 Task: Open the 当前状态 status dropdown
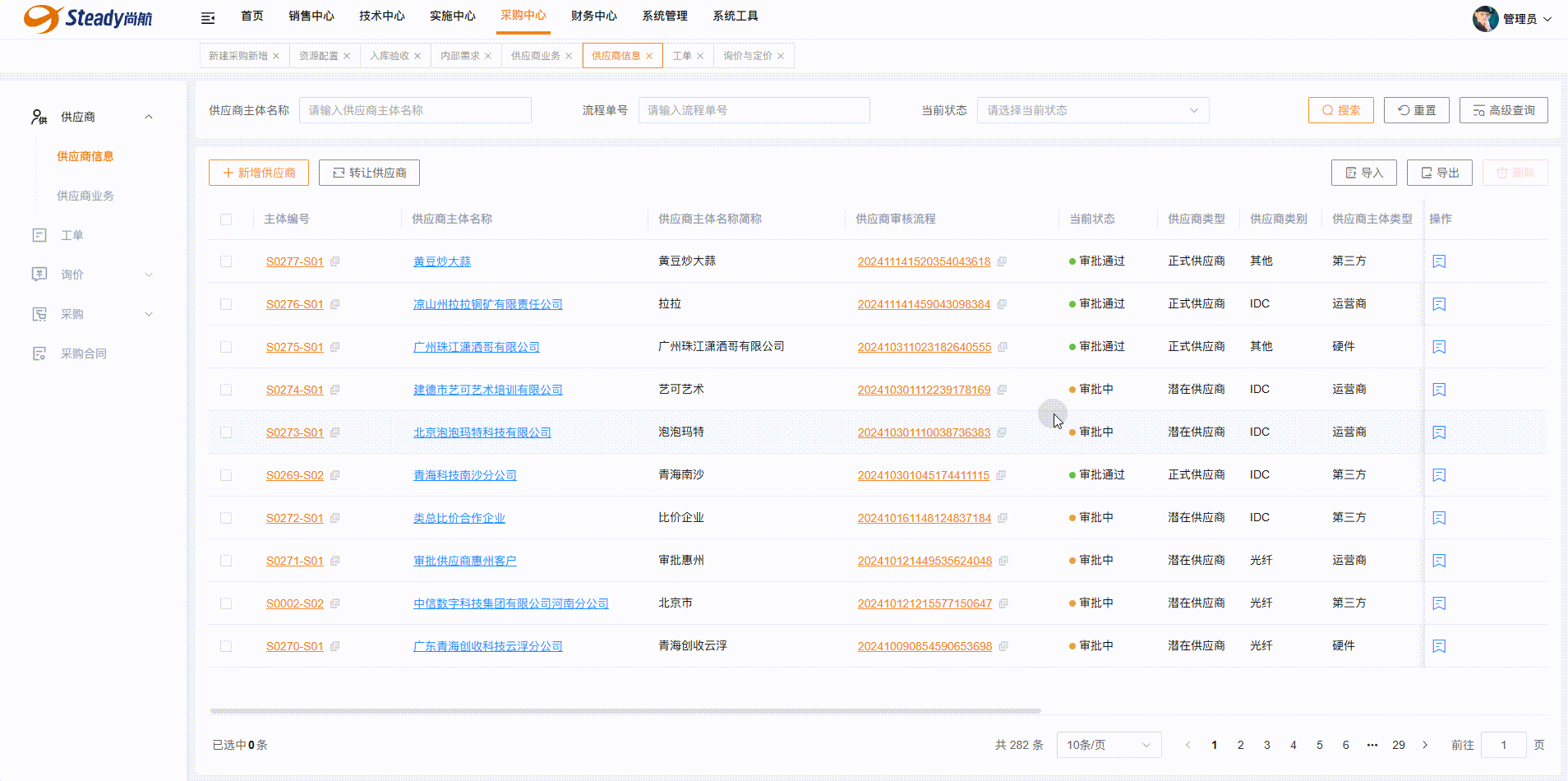tap(1093, 110)
